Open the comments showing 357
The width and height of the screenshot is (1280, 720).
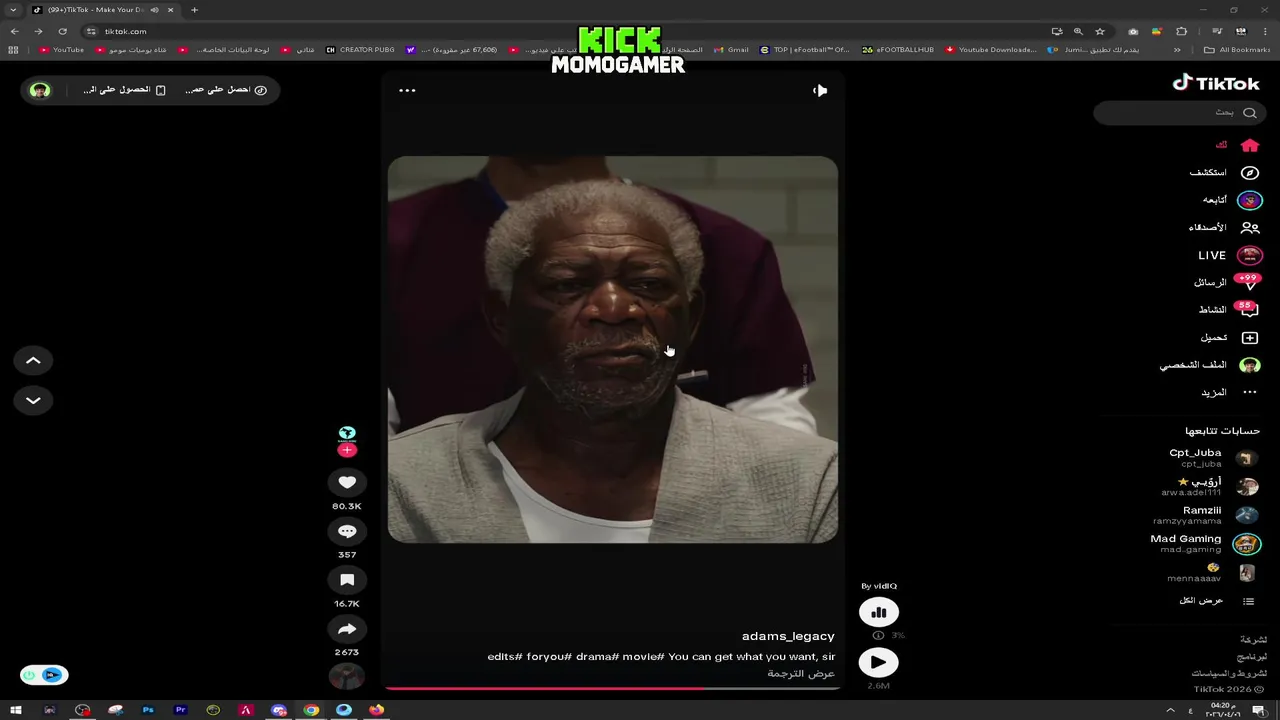(347, 531)
